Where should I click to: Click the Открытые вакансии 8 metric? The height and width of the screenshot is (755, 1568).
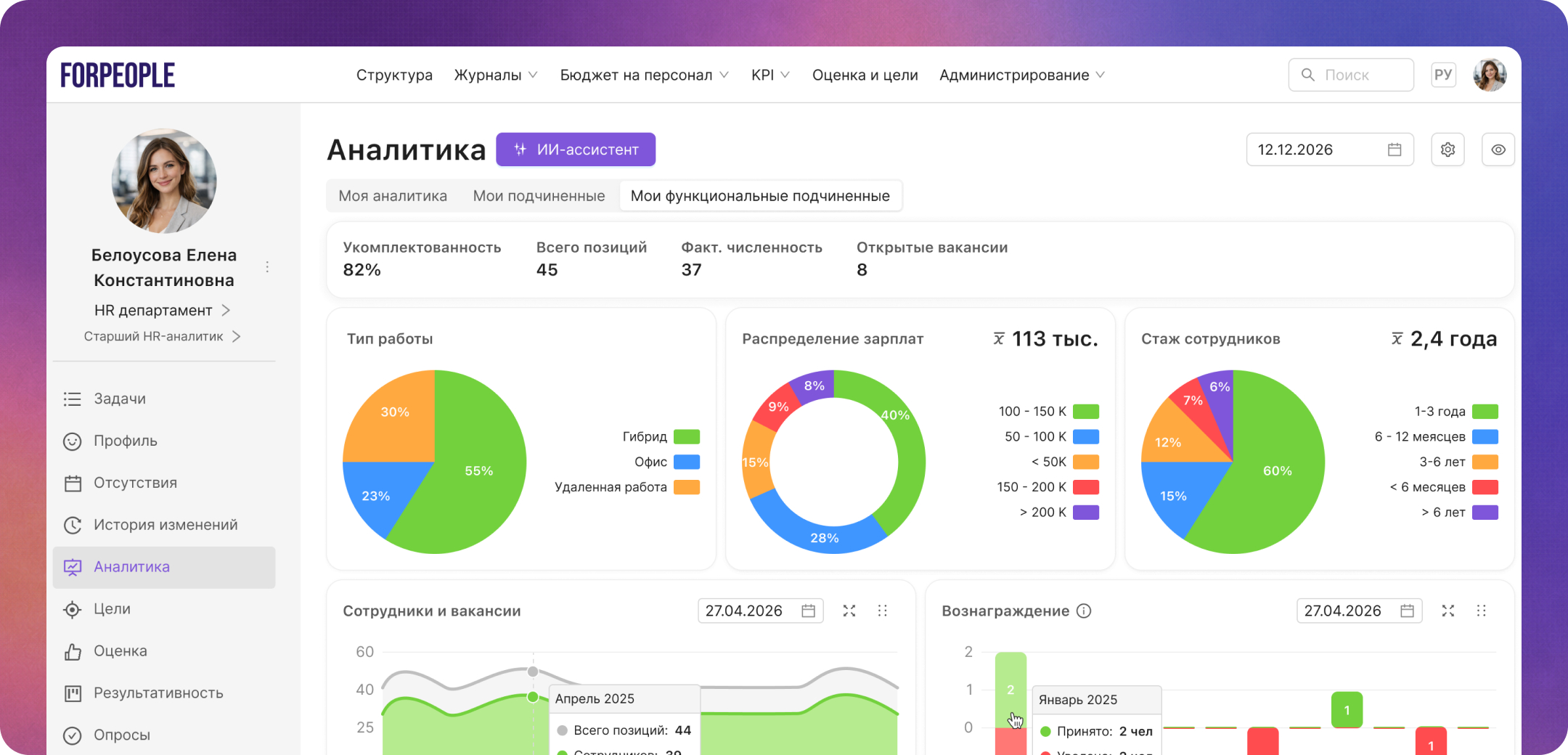tap(932, 258)
